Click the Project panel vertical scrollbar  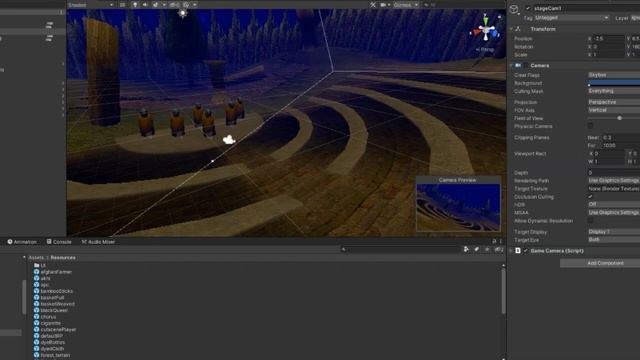(503, 291)
